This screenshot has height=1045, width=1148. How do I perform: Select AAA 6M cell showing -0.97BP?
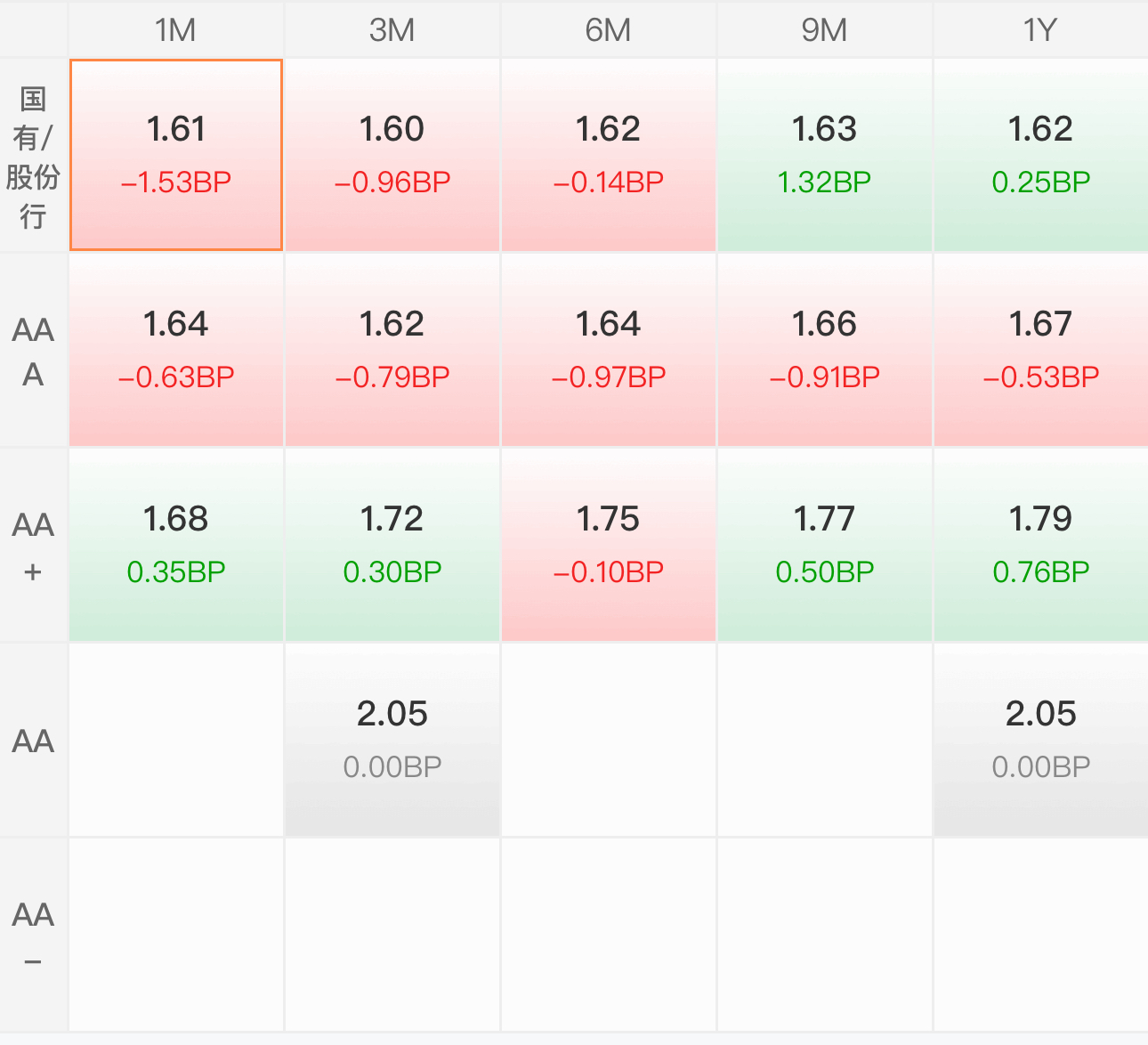pyautogui.click(x=609, y=351)
